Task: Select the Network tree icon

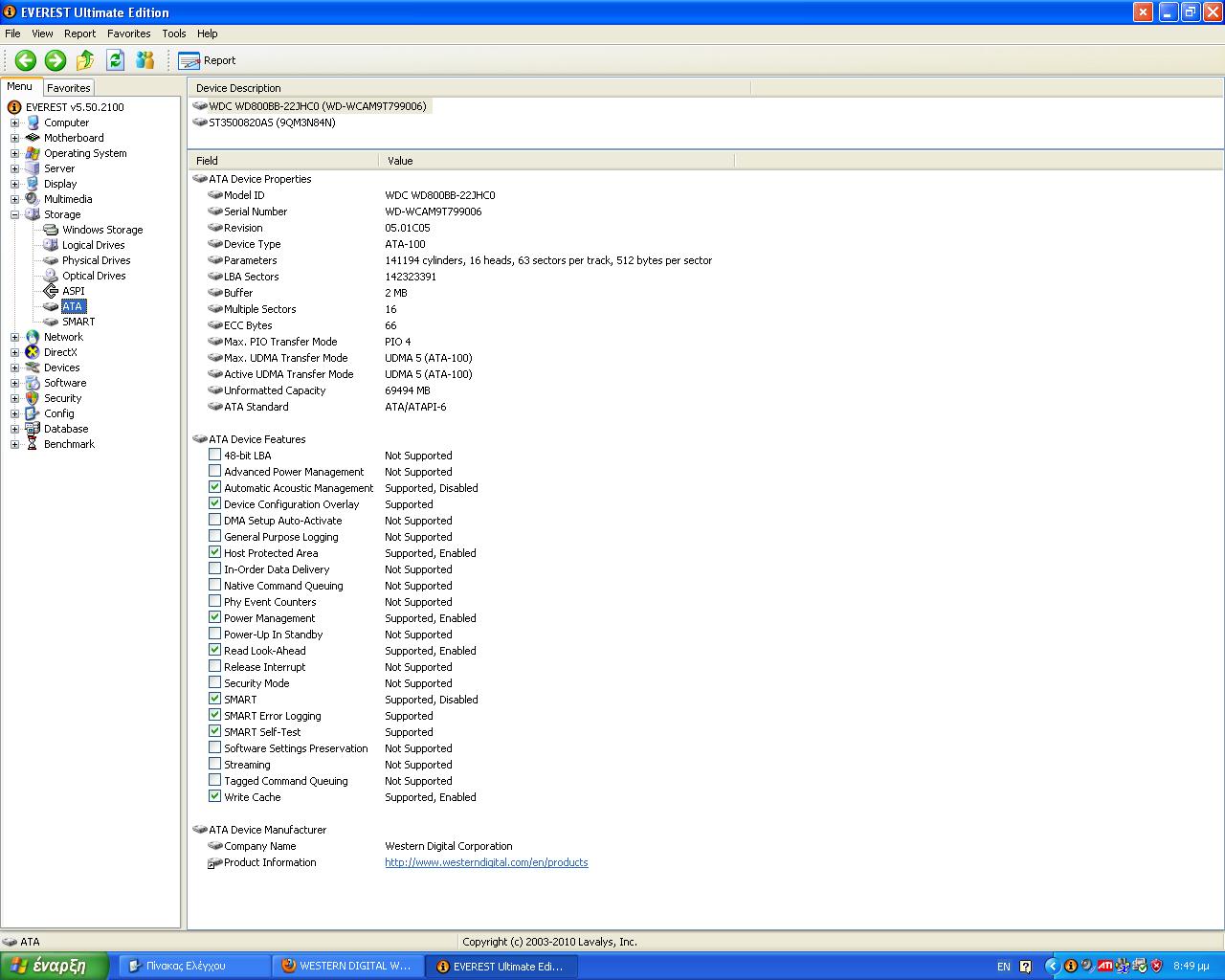Action: 33,337
